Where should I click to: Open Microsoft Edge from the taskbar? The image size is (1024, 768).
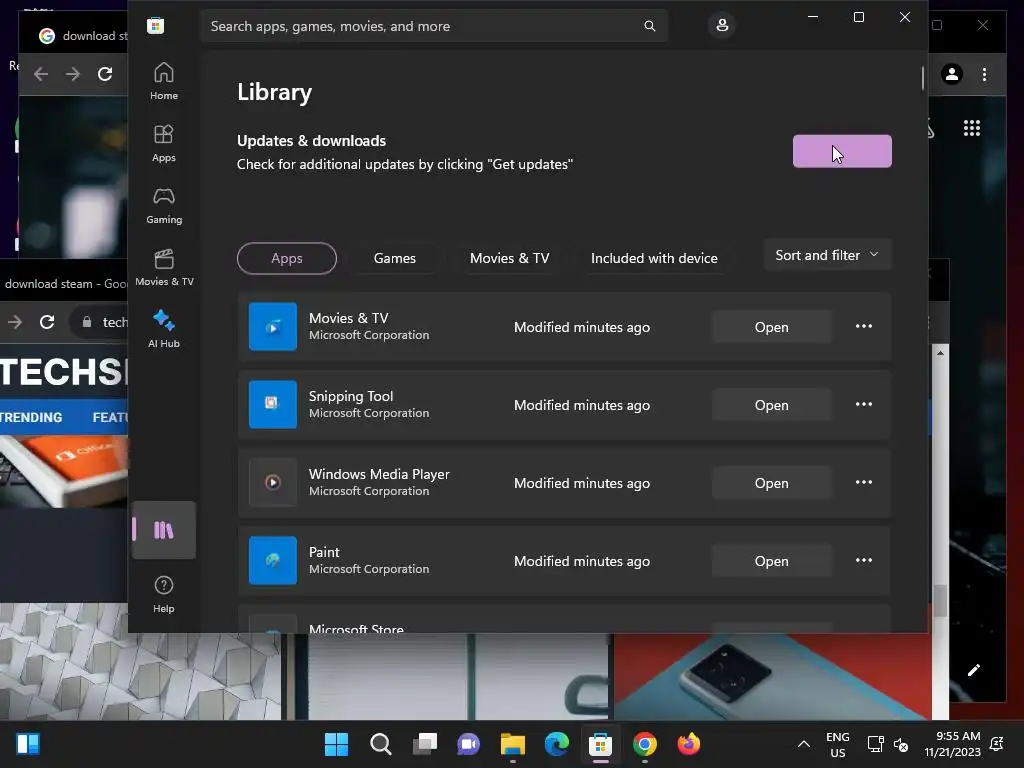pos(556,744)
